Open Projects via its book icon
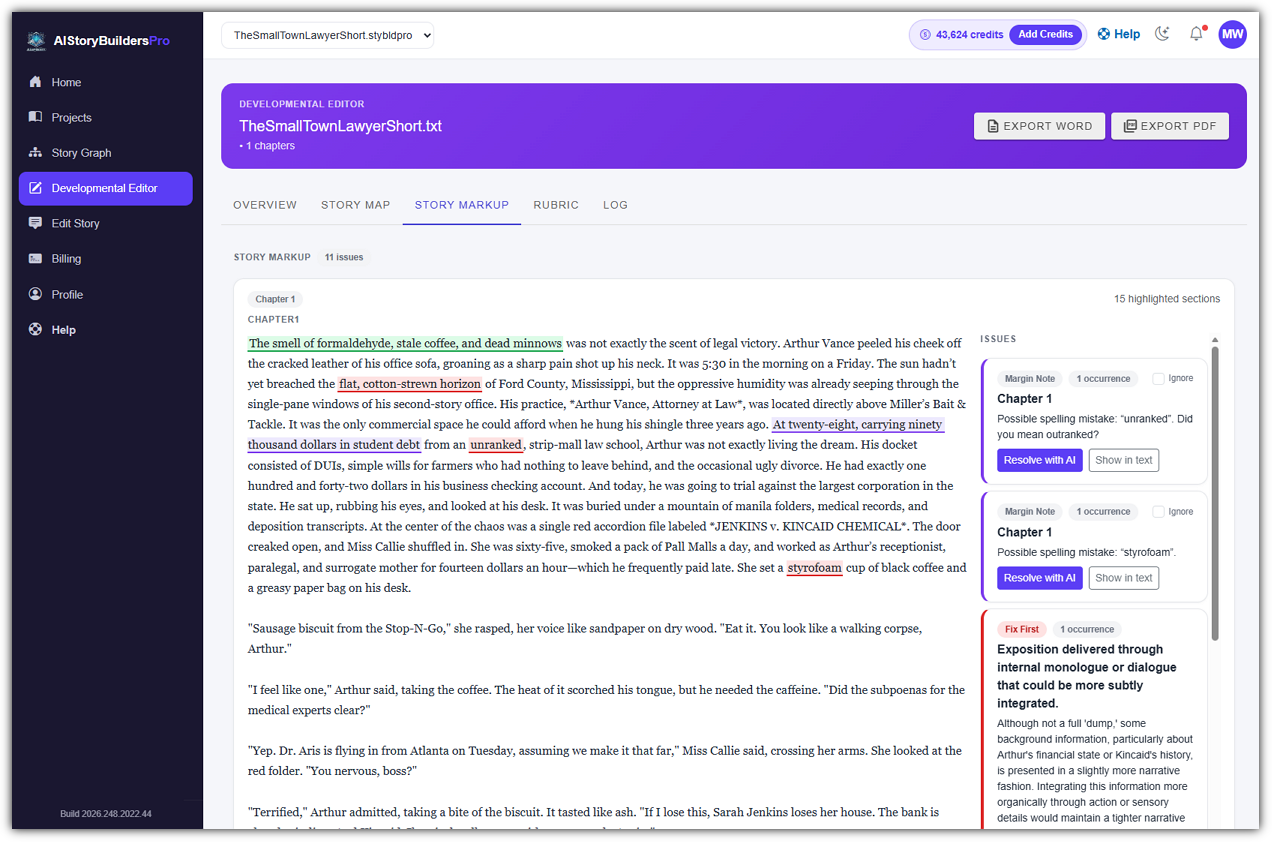1272x842 pixels. click(x=36, y=117)
